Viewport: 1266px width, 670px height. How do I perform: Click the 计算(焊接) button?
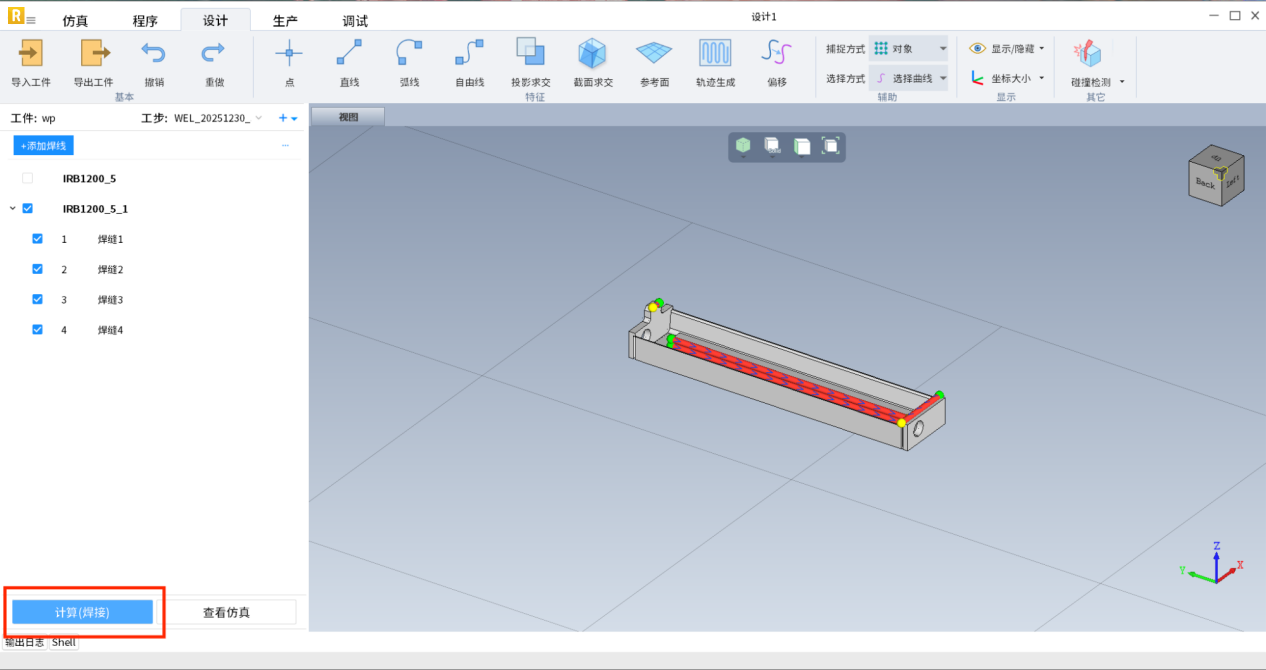tap(82, 612)
